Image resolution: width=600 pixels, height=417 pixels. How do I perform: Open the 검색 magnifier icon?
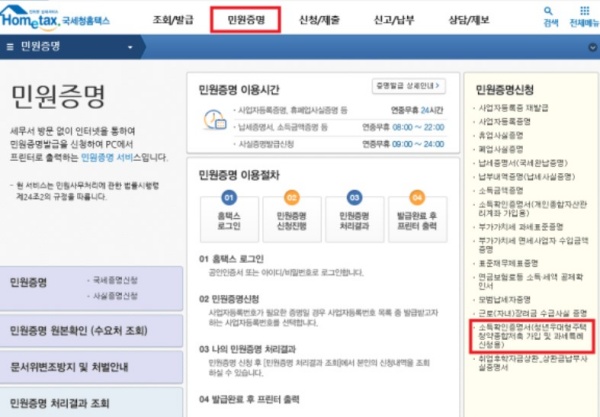548,11
